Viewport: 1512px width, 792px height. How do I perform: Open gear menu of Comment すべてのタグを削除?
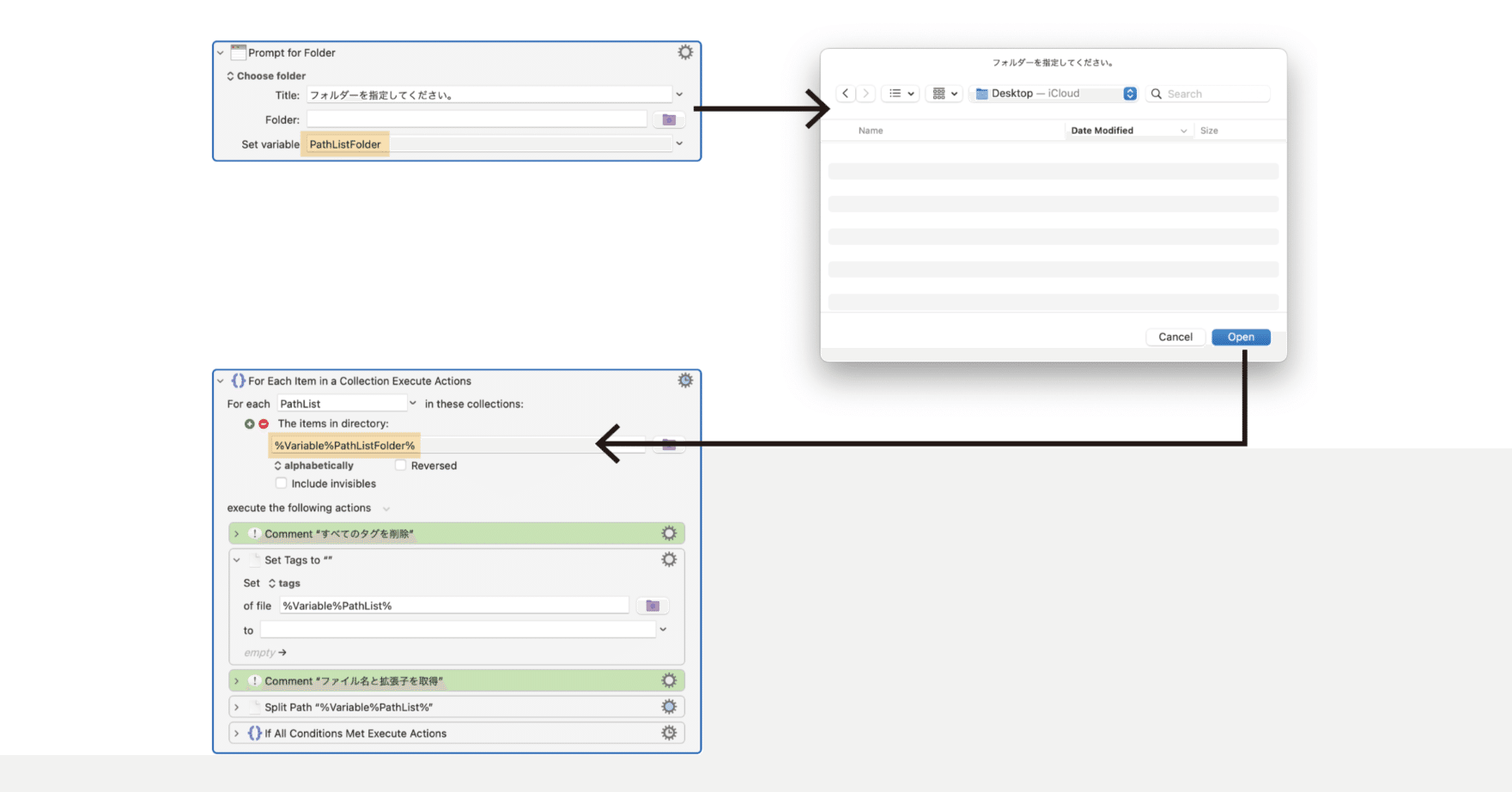coord(669,533)
